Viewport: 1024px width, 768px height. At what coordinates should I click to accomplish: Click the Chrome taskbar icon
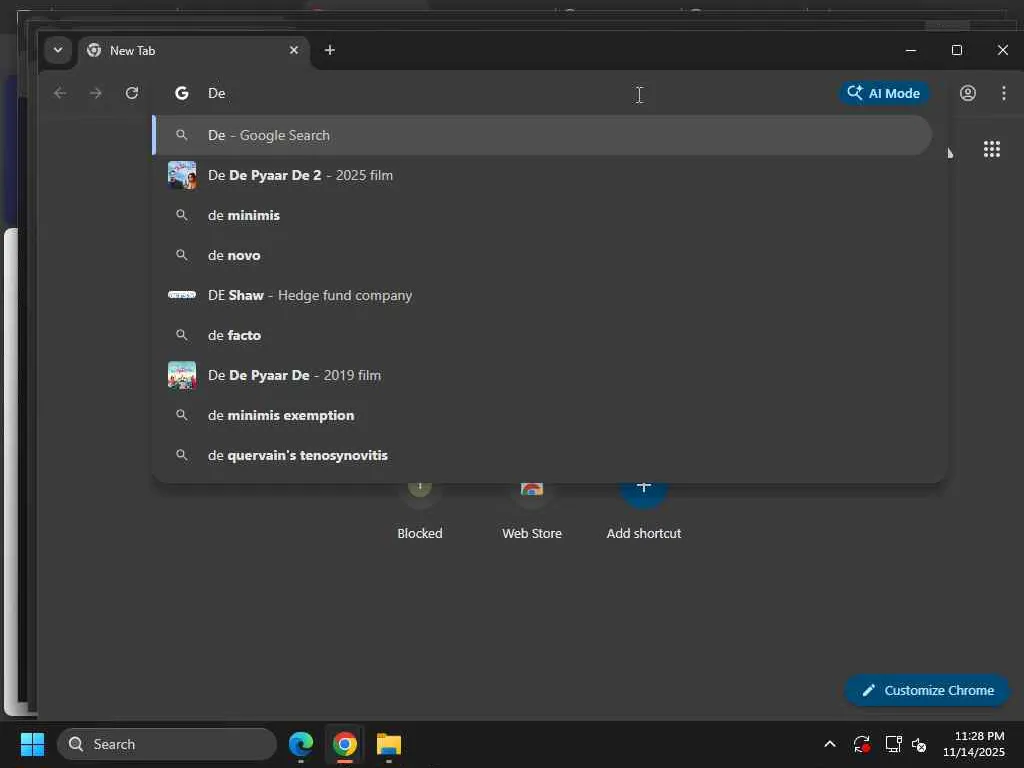pyautogui.click(x=345, y=744)
